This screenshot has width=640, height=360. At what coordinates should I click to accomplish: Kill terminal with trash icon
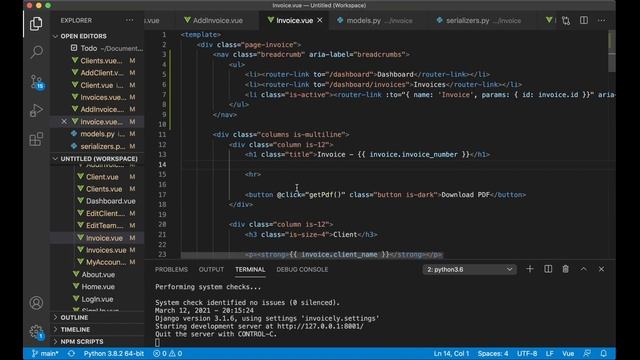tap(565, 269)
